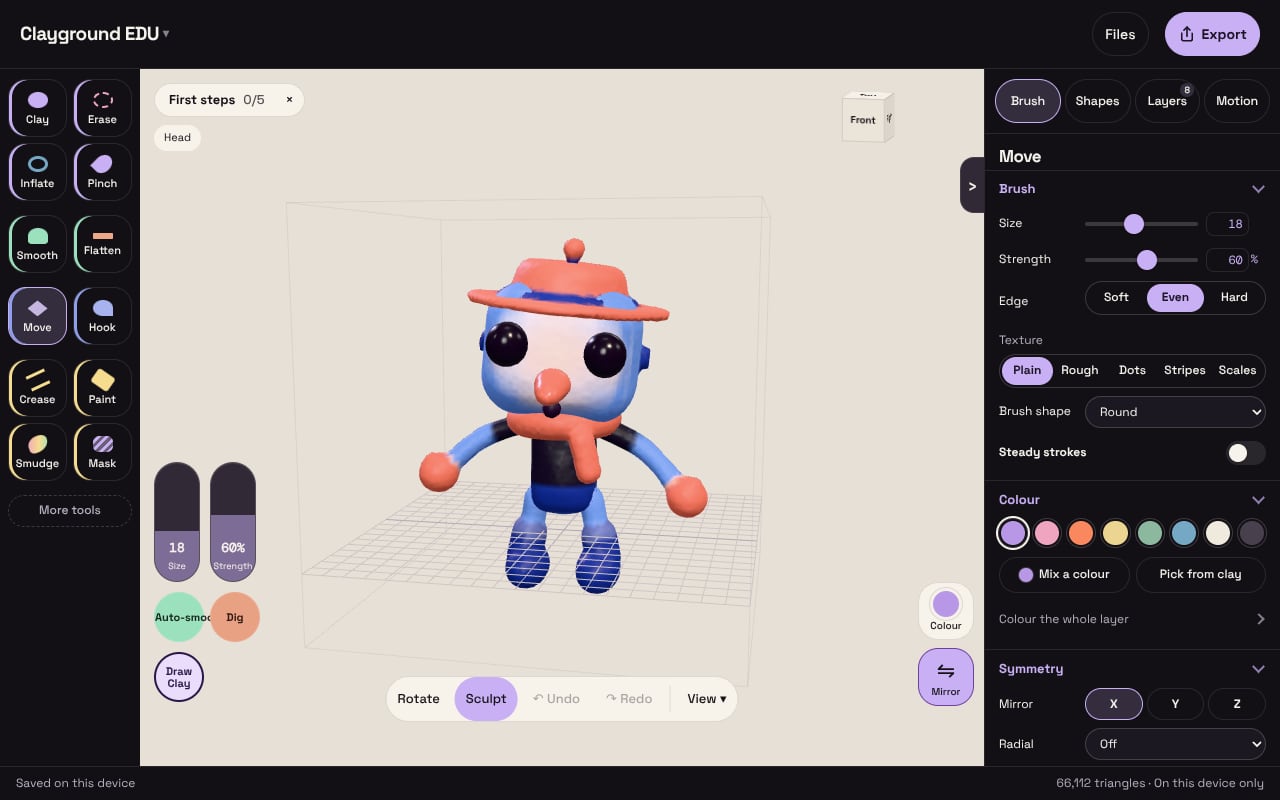Switch to the Layers tab
This screenshot has height=800, width=1280.
tap(1167, 101)
